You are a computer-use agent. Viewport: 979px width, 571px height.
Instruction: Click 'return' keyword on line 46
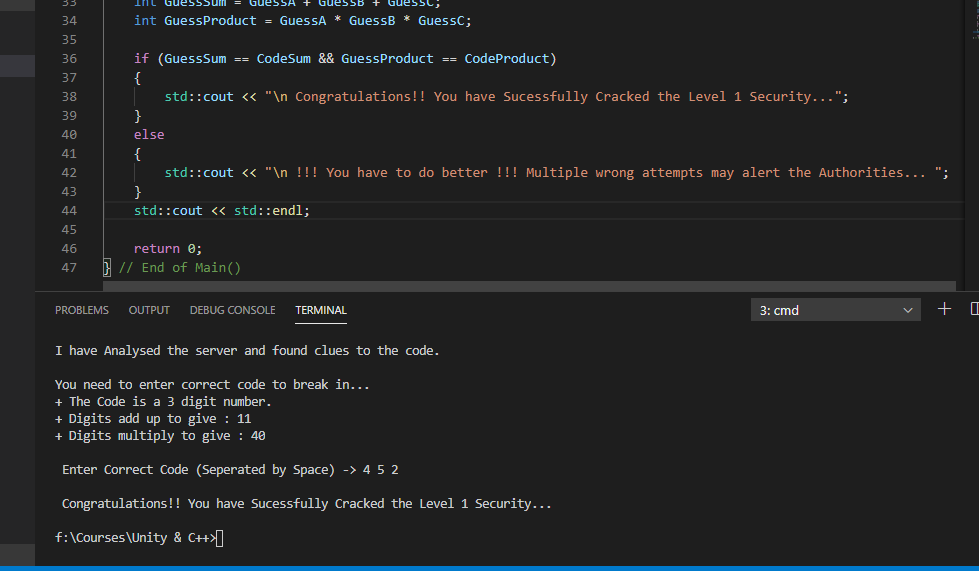coord(157,249)
